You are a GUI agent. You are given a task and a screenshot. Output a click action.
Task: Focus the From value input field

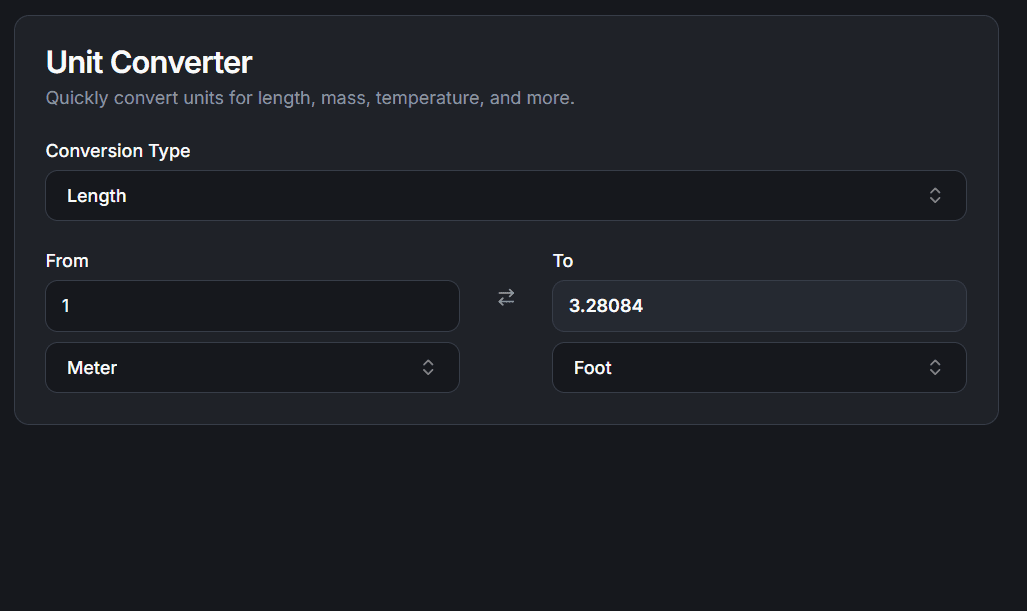pos(252,306)
